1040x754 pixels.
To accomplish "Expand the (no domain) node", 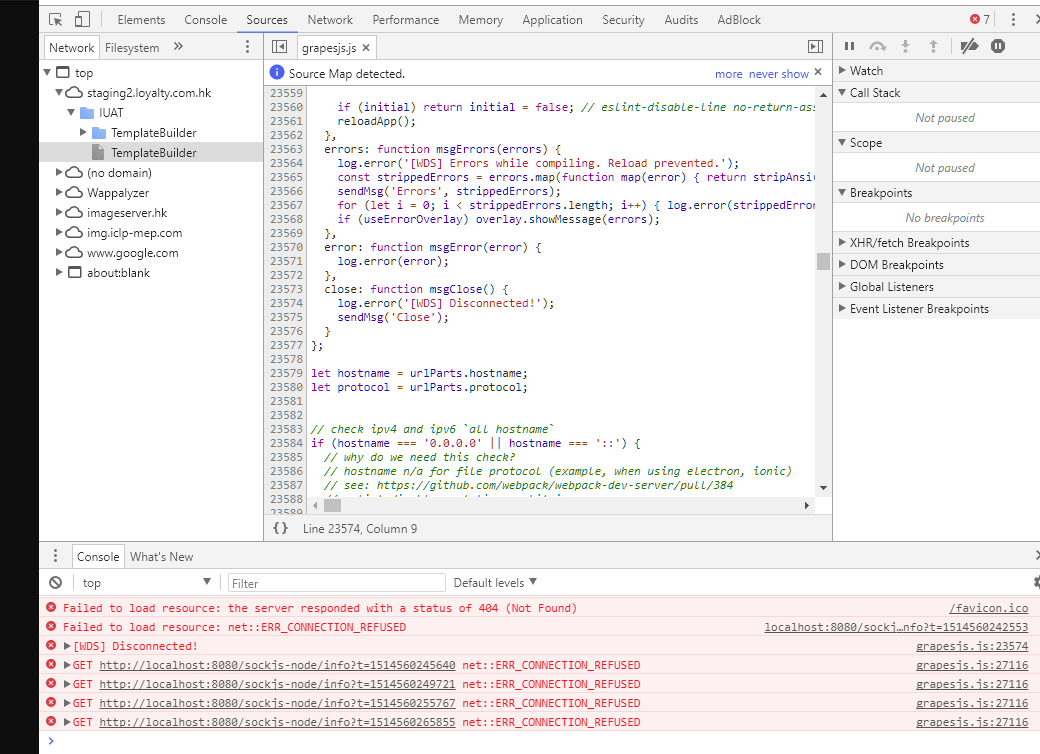I will [59, 172].
